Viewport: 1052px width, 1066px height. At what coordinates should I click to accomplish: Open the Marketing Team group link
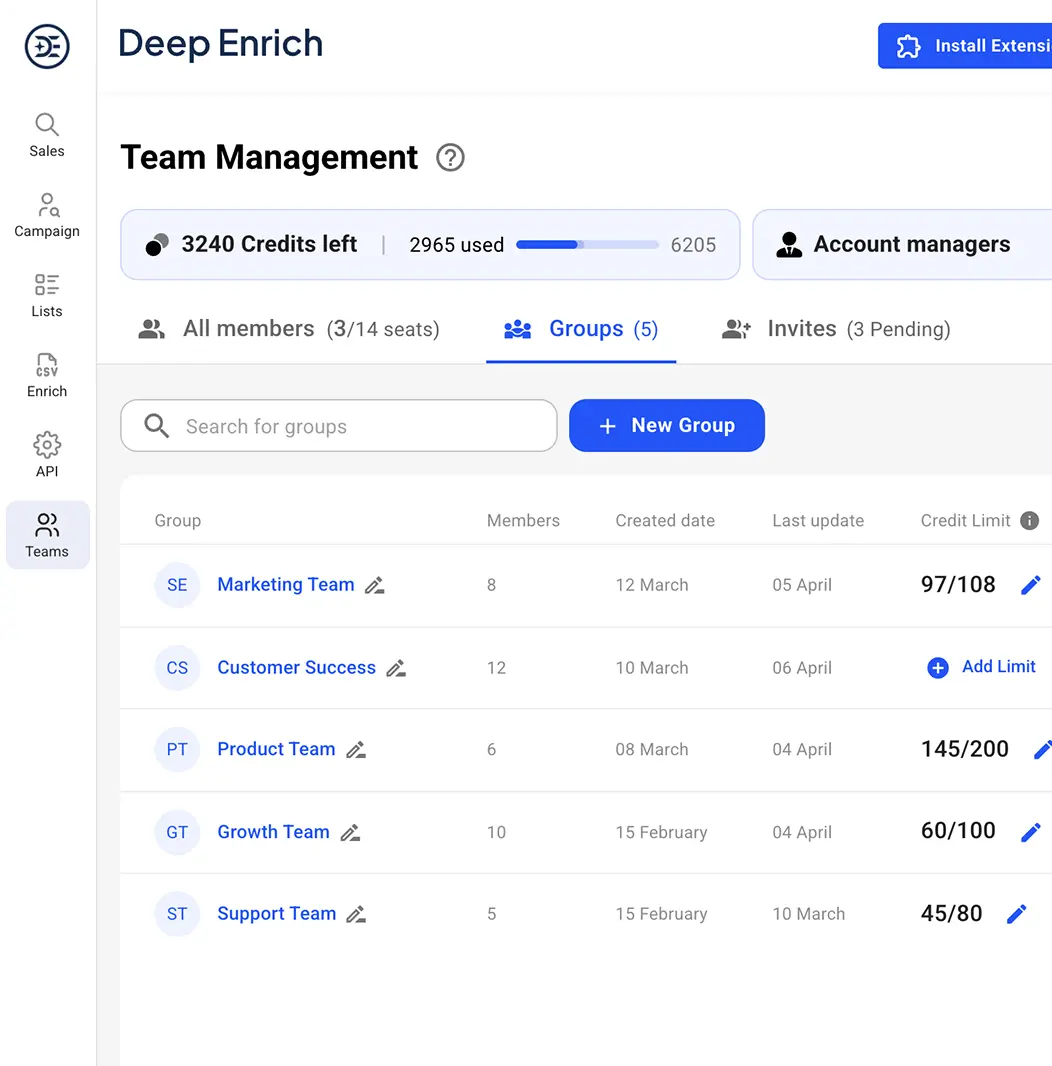[286, 585]
